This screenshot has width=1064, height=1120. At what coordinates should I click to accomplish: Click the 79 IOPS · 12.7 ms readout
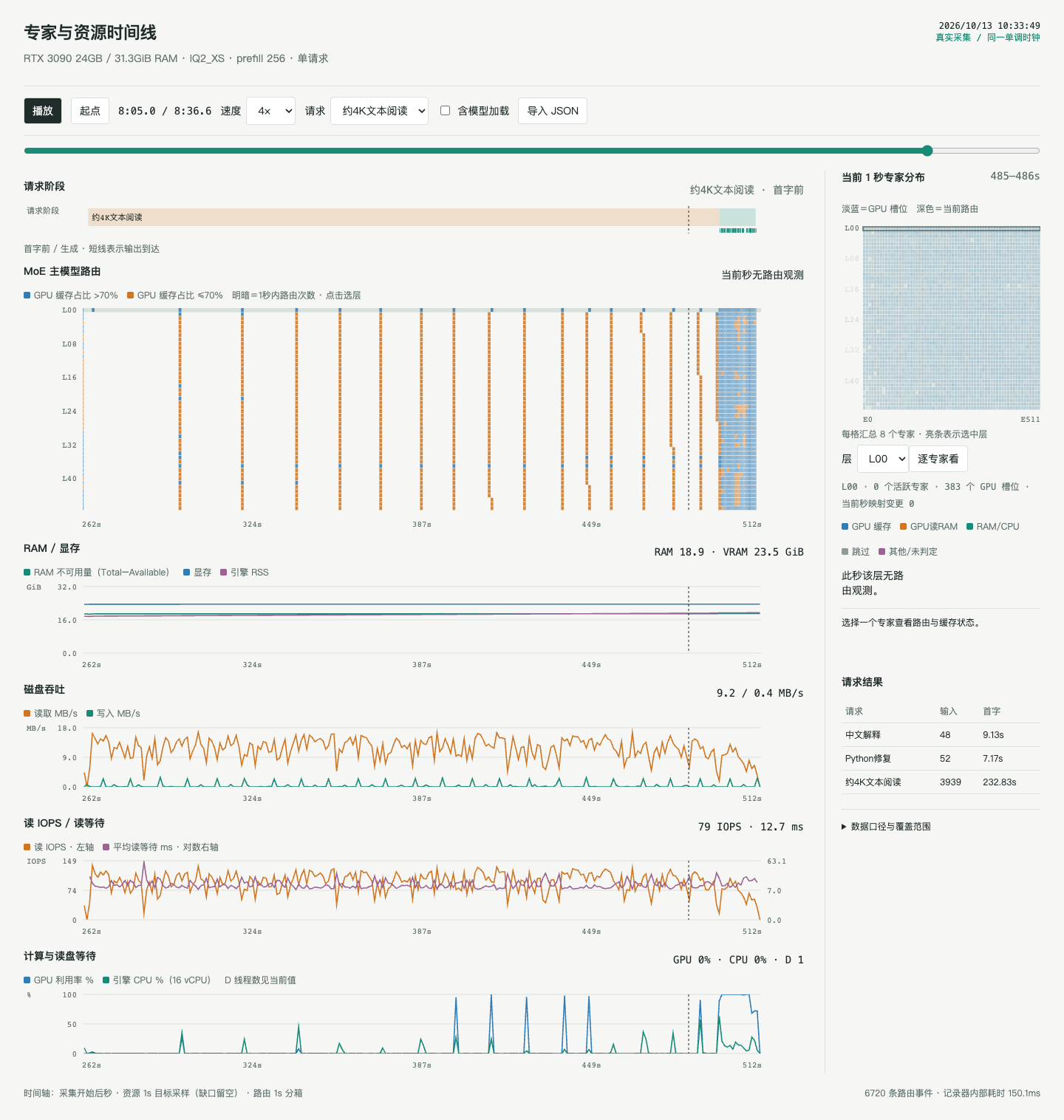[751, 827]
